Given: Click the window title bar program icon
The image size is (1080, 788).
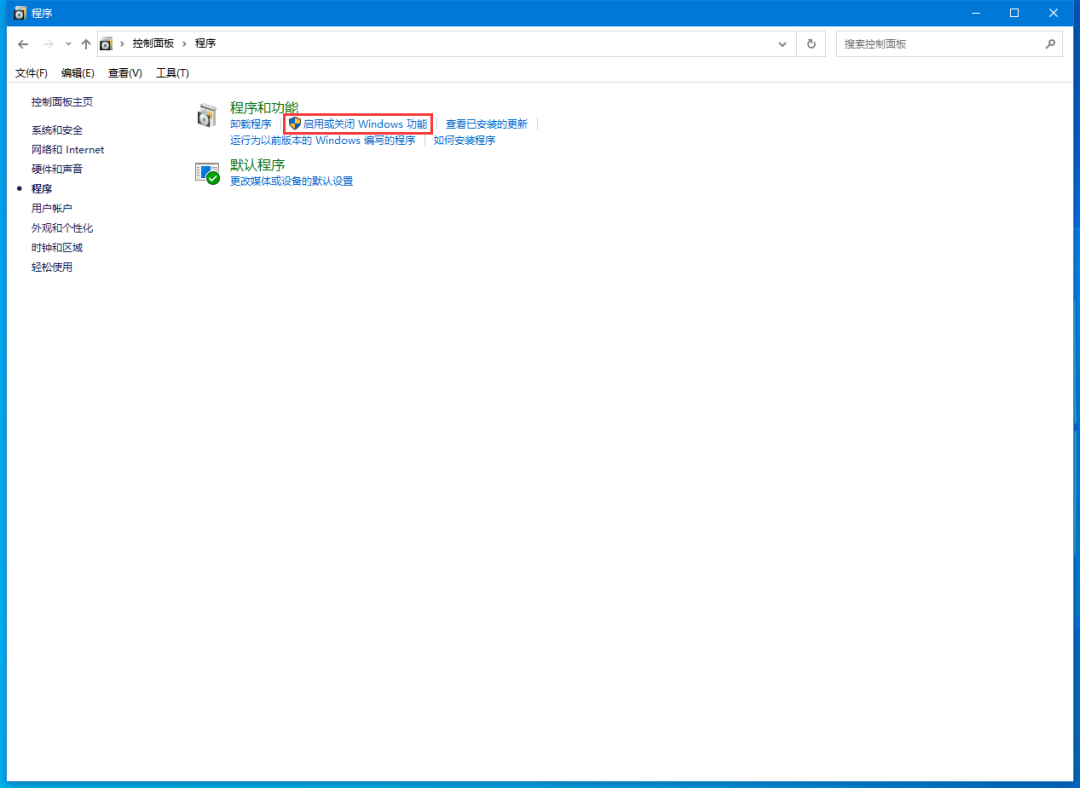Looking at the screenshot, I should point(20,13).
